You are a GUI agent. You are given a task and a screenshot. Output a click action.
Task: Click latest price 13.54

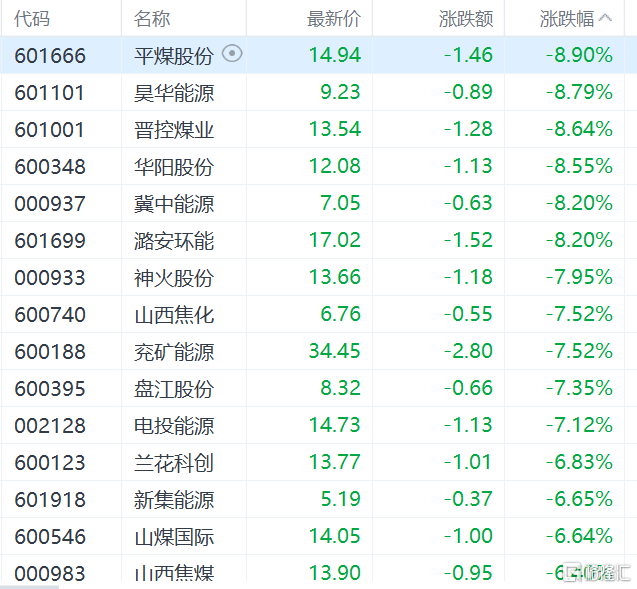(335, 129)
